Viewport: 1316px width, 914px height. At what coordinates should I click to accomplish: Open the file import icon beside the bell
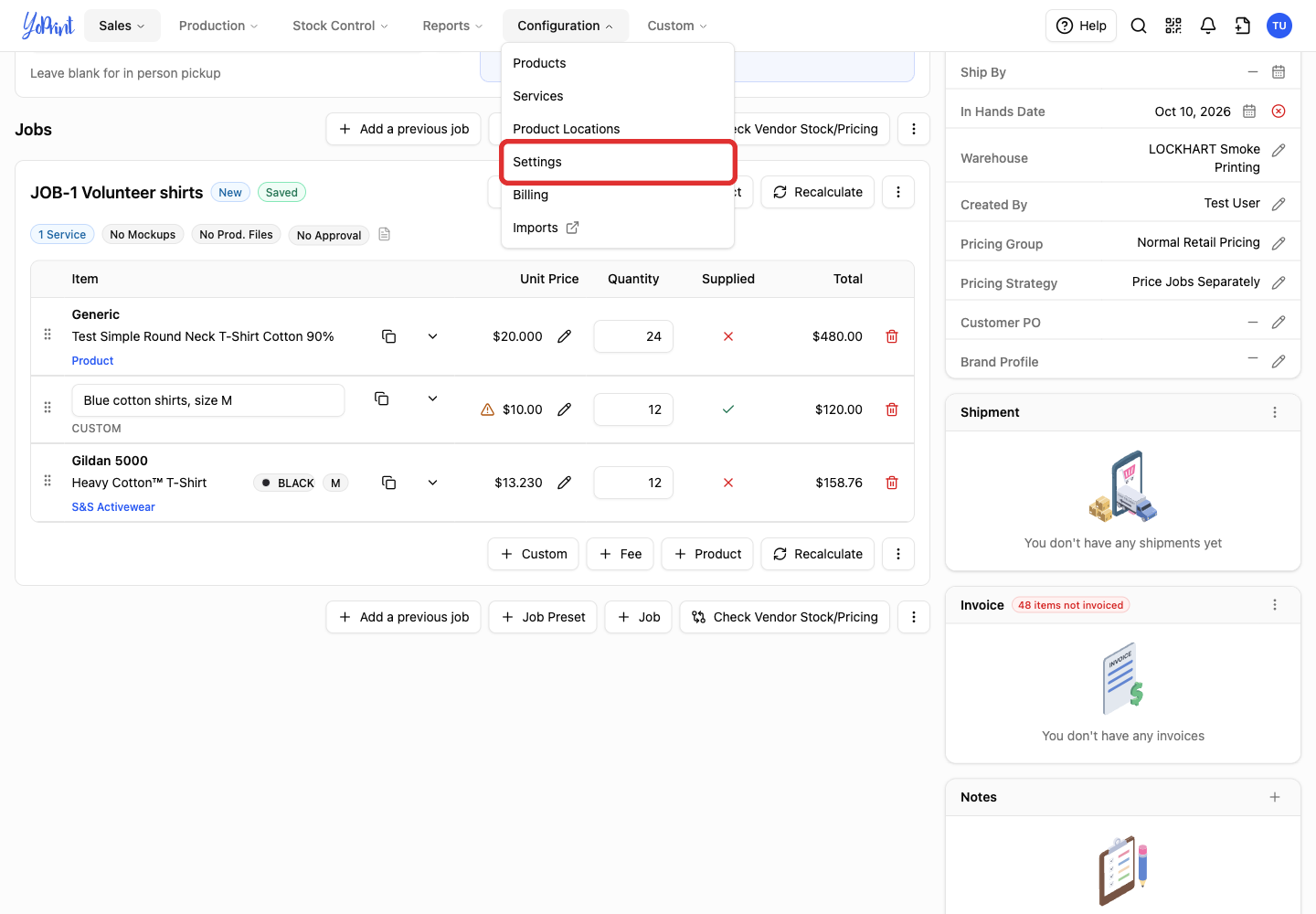(1243, 26)
